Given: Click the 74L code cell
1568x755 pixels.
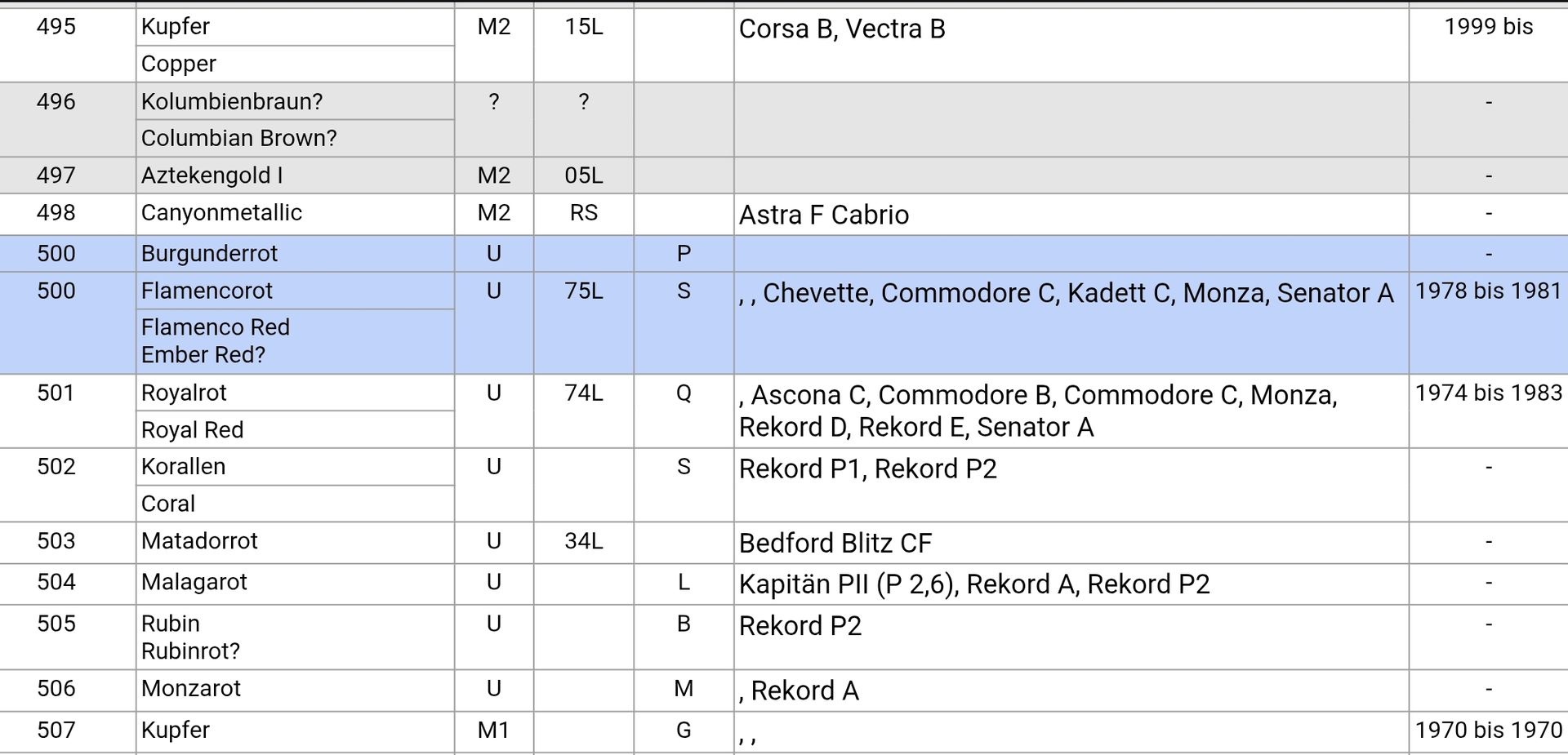Looking at the screenshot, I should pyautogui.click(x=584, y=393).
